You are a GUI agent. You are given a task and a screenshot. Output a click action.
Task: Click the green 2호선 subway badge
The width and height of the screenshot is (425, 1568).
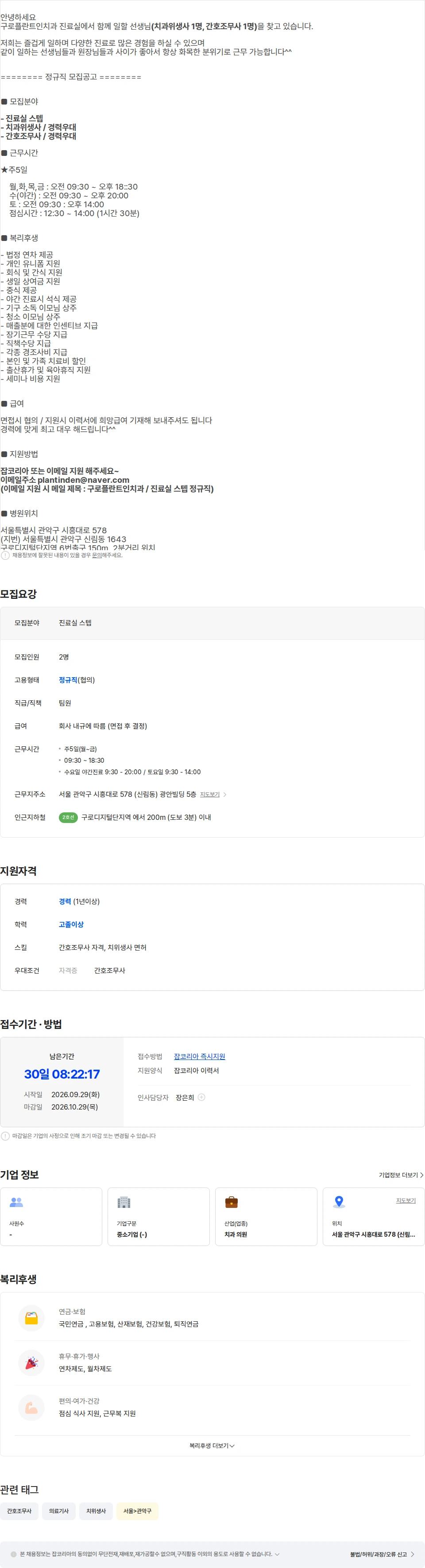tap(68, 818)
